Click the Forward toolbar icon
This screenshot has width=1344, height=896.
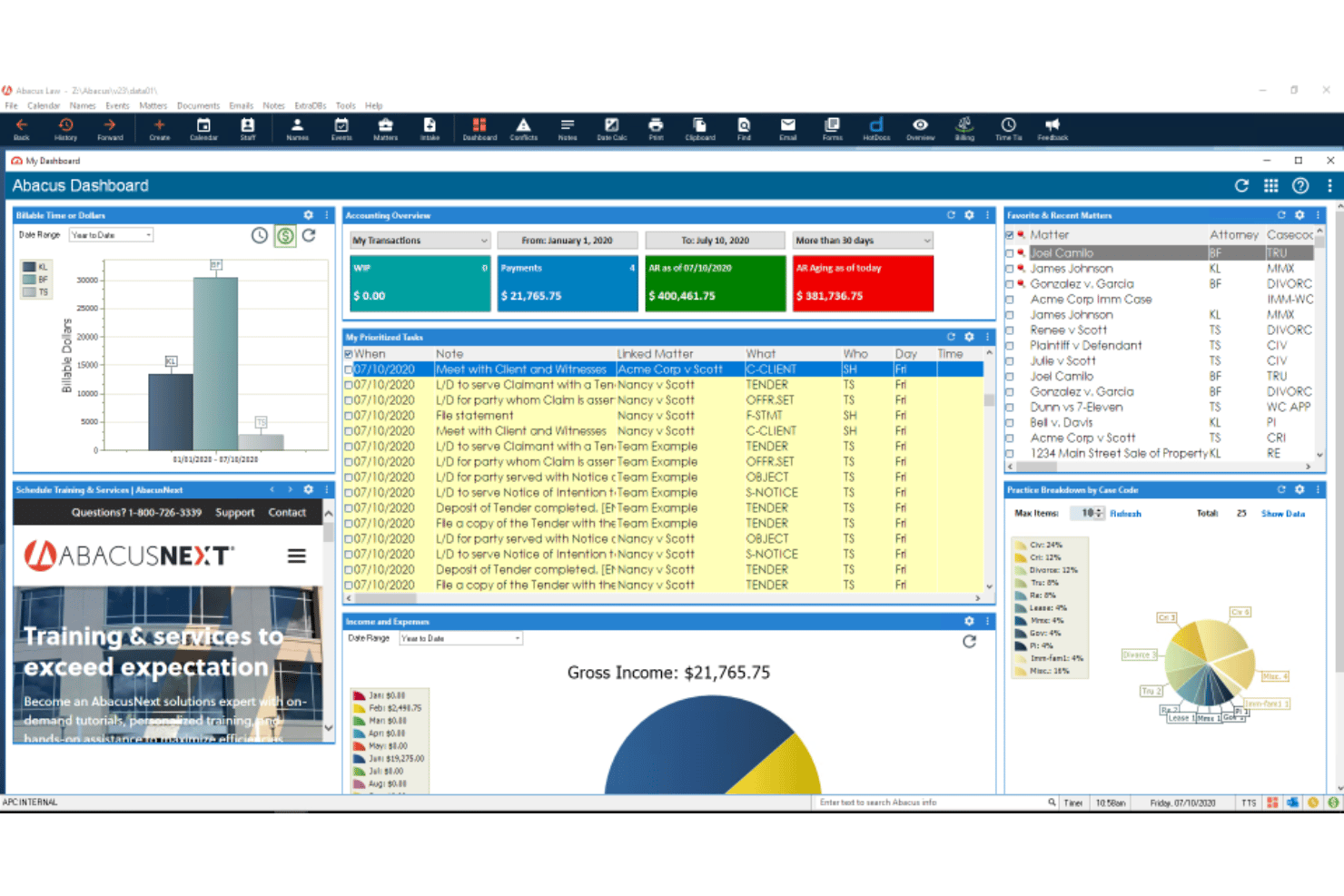(110, 129)
